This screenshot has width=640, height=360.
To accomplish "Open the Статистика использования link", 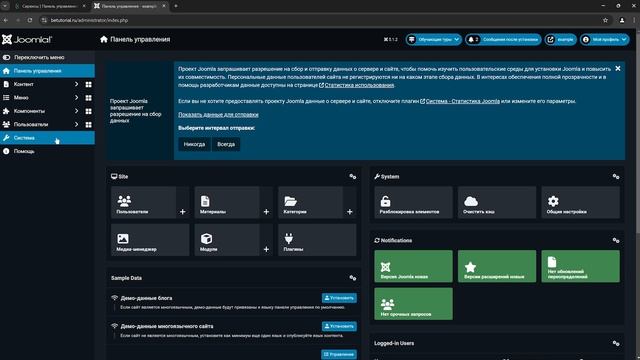I will coord(359,85).
